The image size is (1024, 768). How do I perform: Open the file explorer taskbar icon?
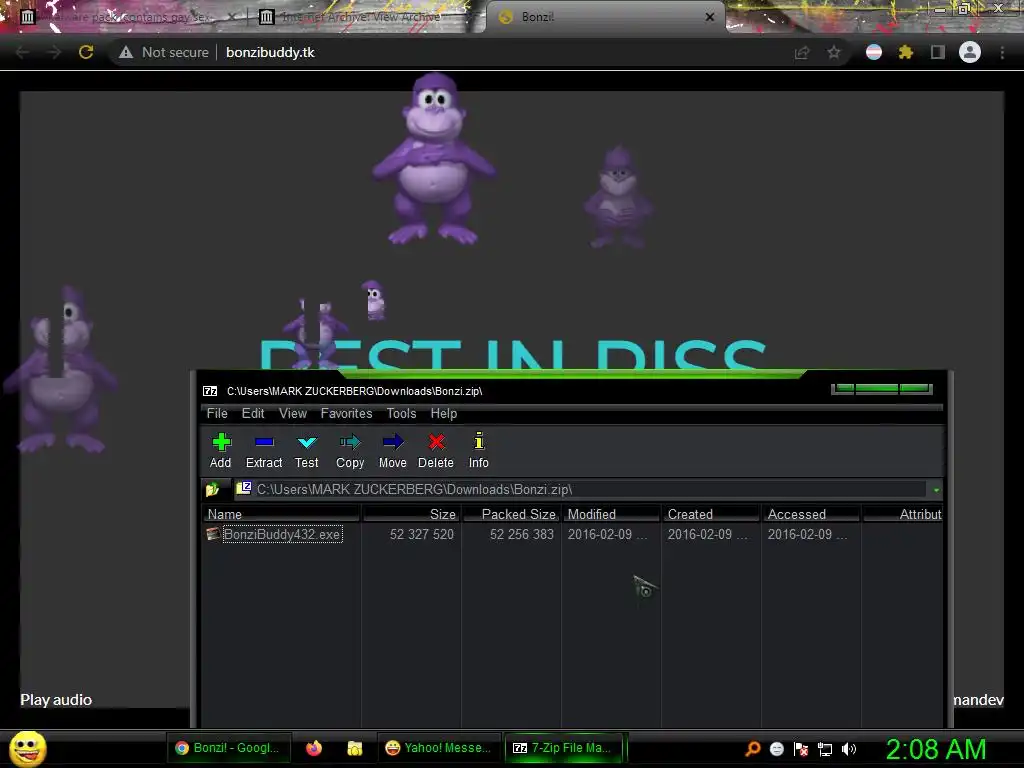[x=355, y=748]
